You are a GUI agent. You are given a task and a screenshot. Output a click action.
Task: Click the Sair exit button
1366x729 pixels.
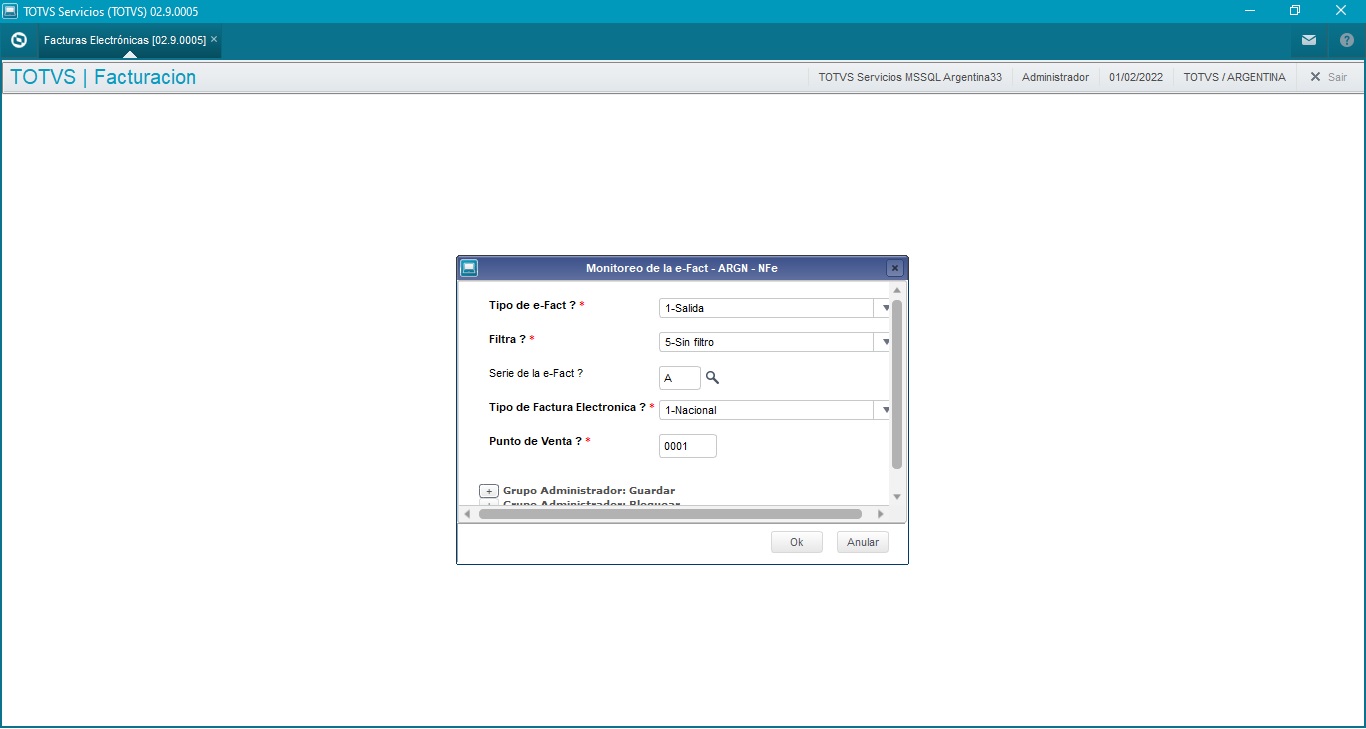pos(1329,77)
